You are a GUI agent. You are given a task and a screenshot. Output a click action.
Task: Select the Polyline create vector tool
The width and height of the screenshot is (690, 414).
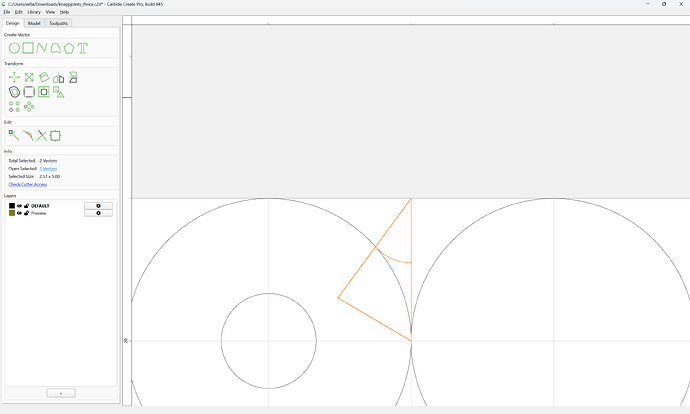coord(41,48)
